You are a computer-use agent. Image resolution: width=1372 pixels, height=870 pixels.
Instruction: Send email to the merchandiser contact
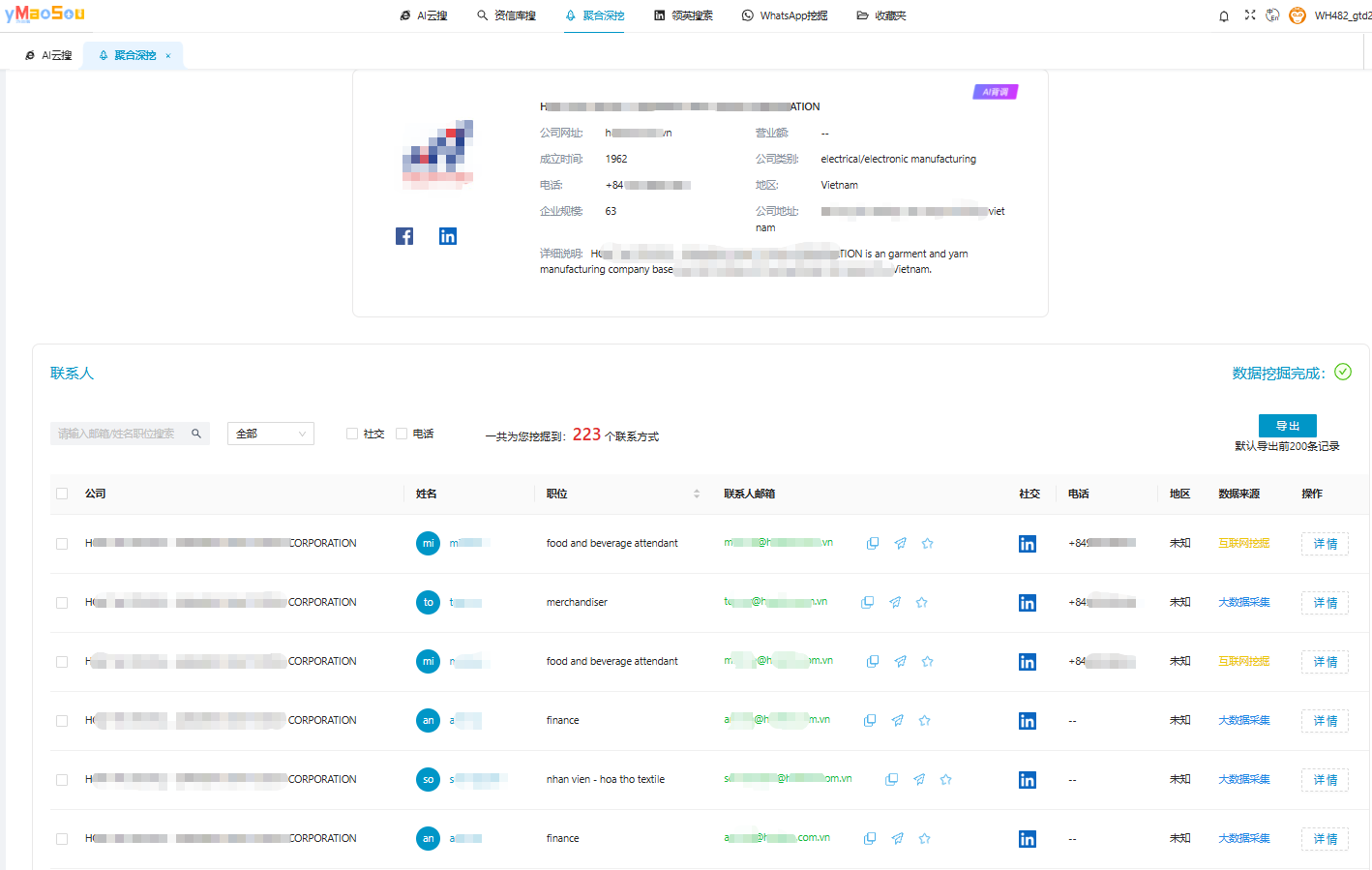point(895,603)
